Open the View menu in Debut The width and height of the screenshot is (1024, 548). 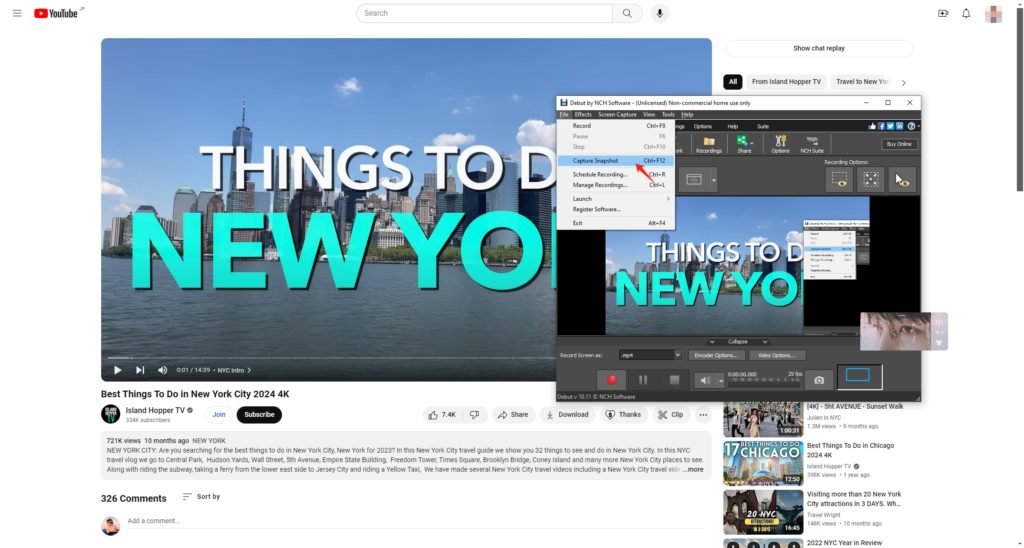point(648,114)
